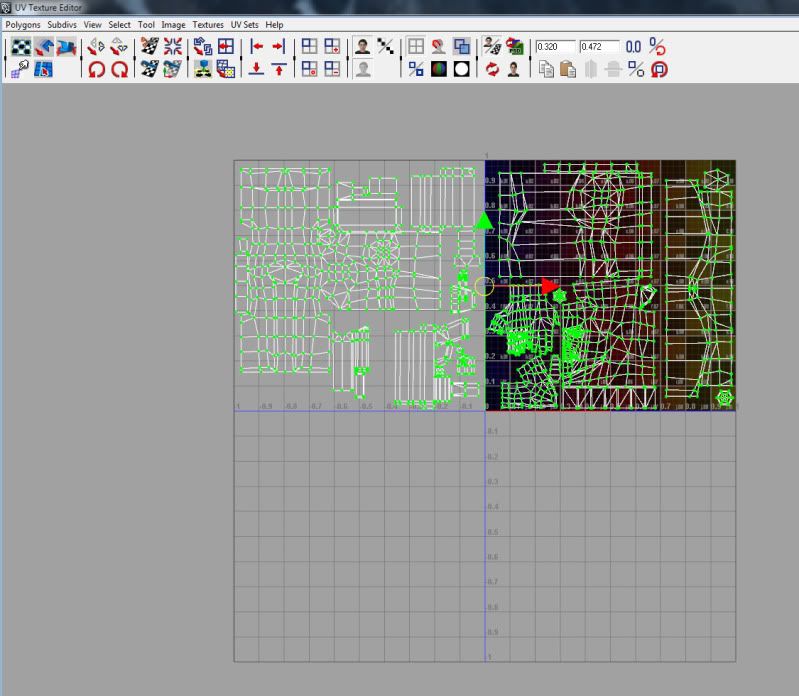The image size is (799, 696).
Task: Split selected UVs with inward arrows icon
Action: coord(173,47)
